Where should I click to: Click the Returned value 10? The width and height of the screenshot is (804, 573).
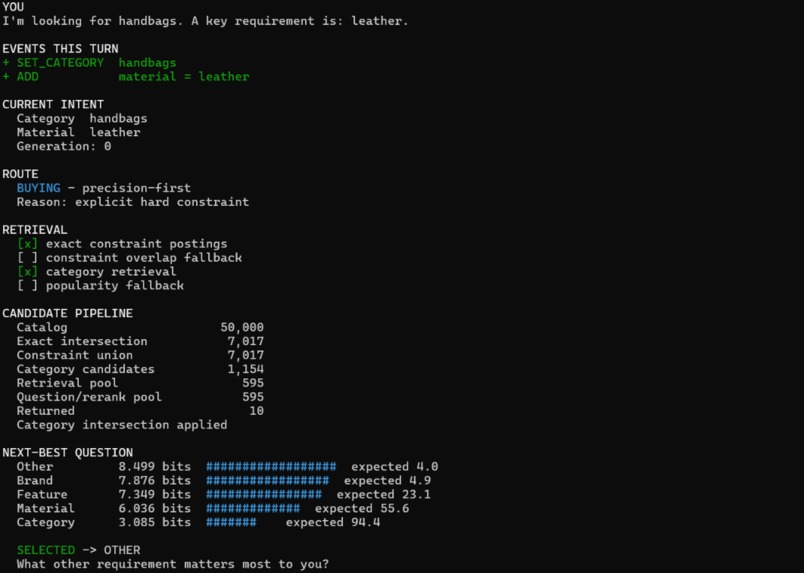[256, 411]
